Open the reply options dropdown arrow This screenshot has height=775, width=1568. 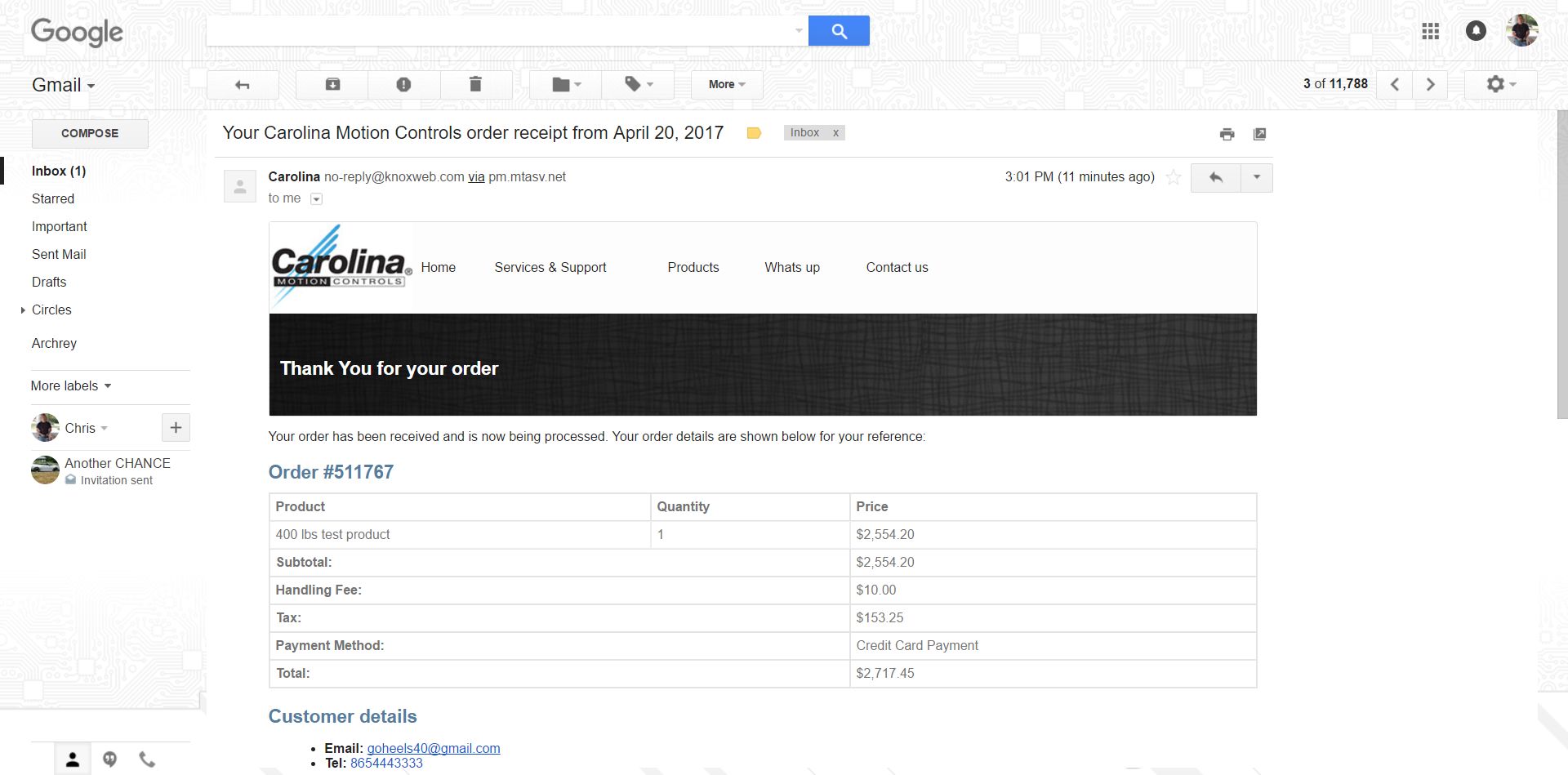[1257, 177]
